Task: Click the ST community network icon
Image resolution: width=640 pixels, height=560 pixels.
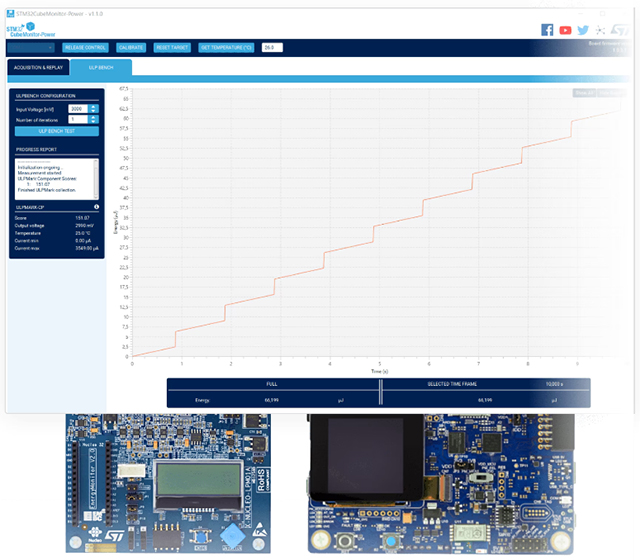Action: tap(600, 30)
